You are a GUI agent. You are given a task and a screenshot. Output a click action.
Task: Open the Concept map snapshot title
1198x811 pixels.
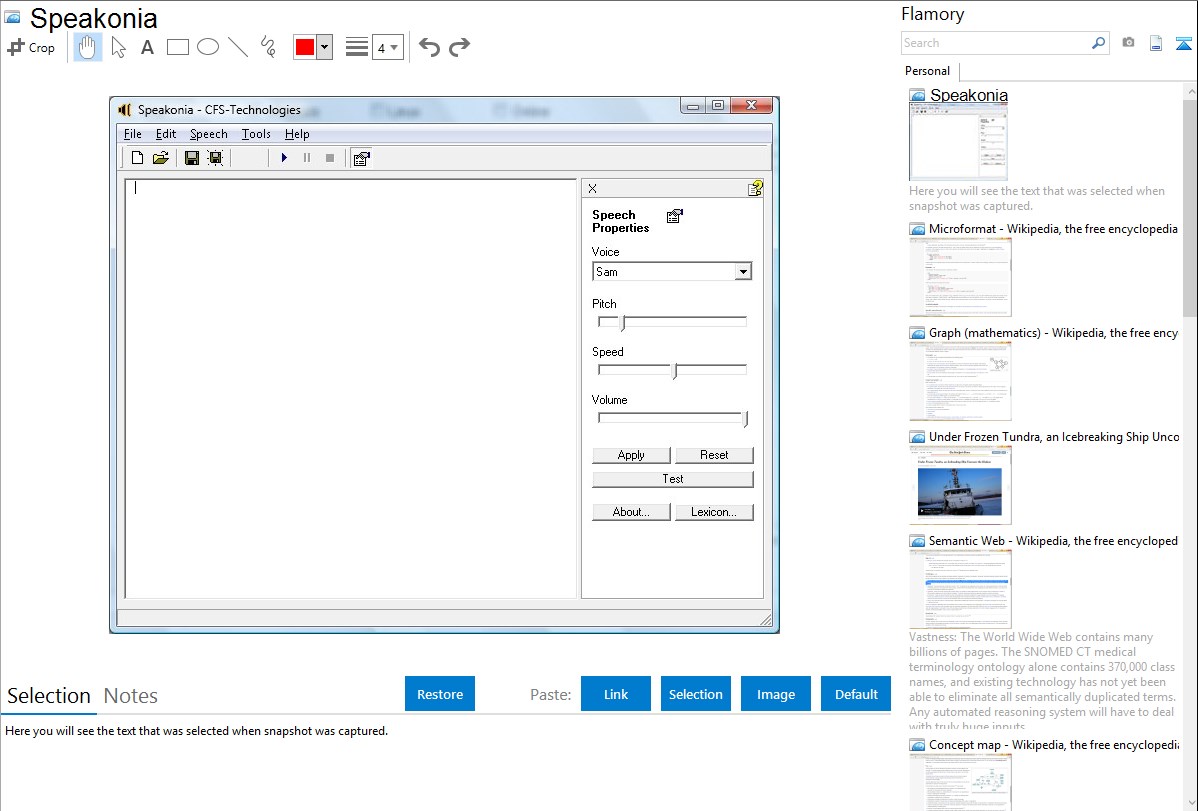point(1054,745)
